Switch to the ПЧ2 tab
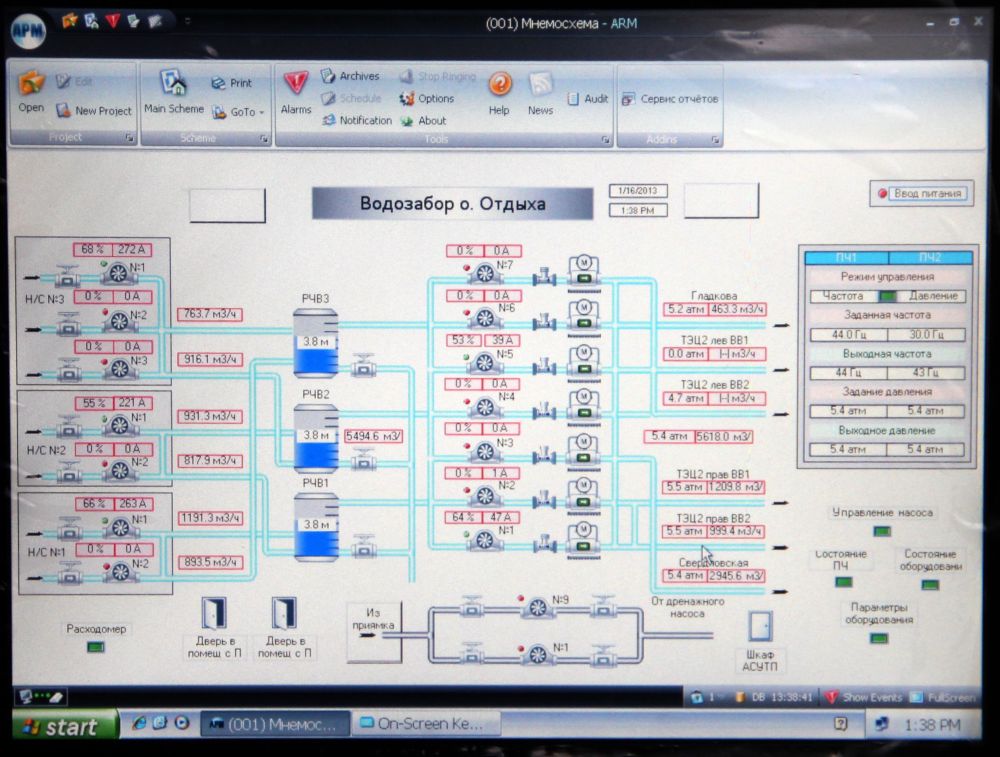1000x757 pixels. 930,257
